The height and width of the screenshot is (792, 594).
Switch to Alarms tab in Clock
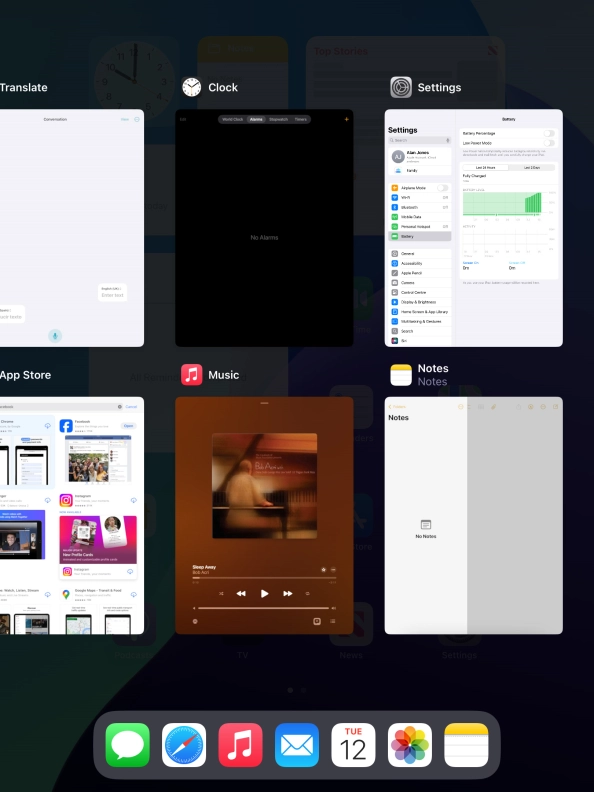coord(256,119)
